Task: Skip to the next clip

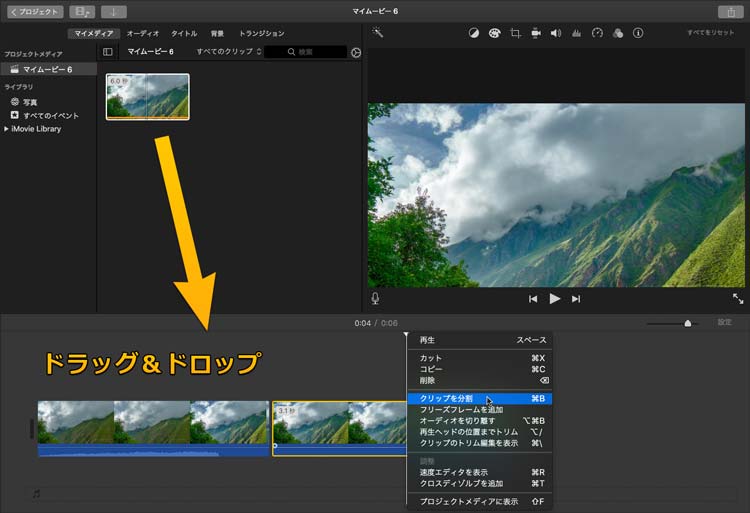Action: [576, 299]
